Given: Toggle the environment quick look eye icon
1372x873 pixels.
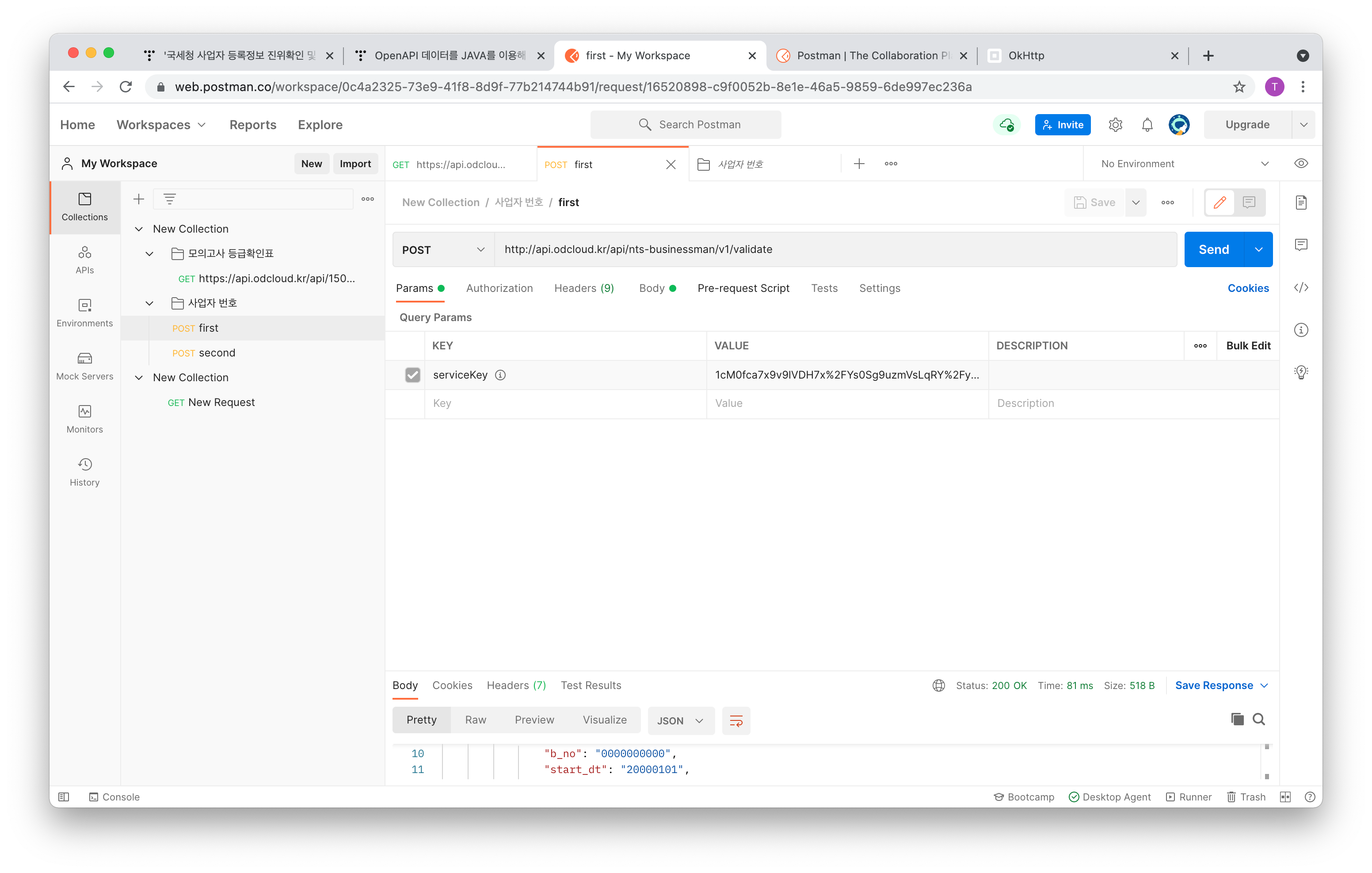Looking at the screenshot, I should click(x=1301, y=164).
